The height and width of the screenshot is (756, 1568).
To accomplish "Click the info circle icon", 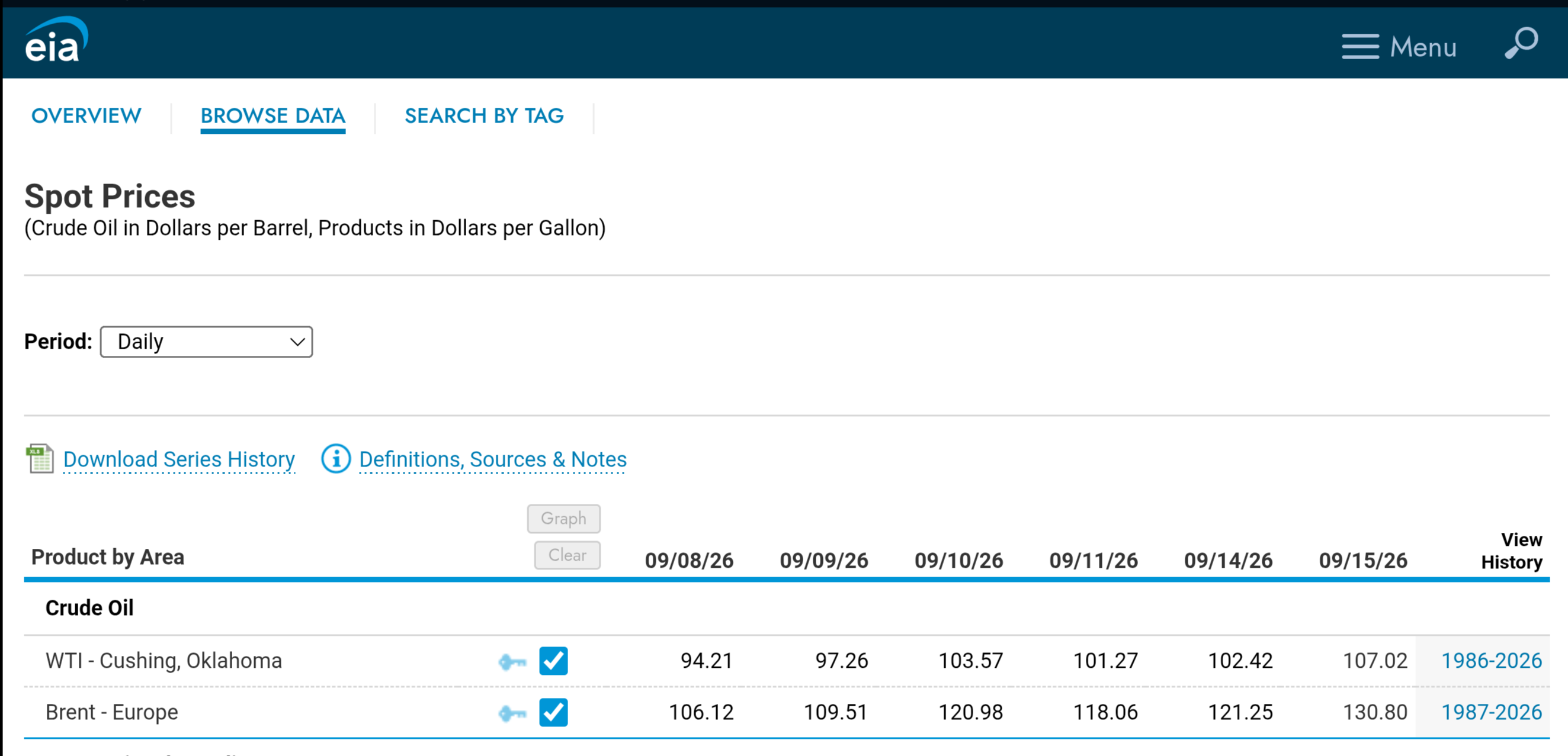I will coord(335,459).
